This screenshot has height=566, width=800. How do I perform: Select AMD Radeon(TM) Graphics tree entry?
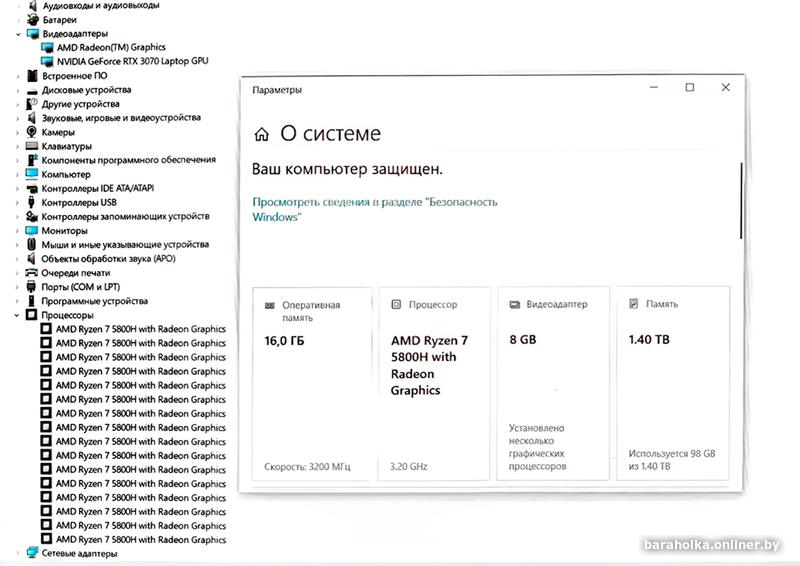point(111,47)
